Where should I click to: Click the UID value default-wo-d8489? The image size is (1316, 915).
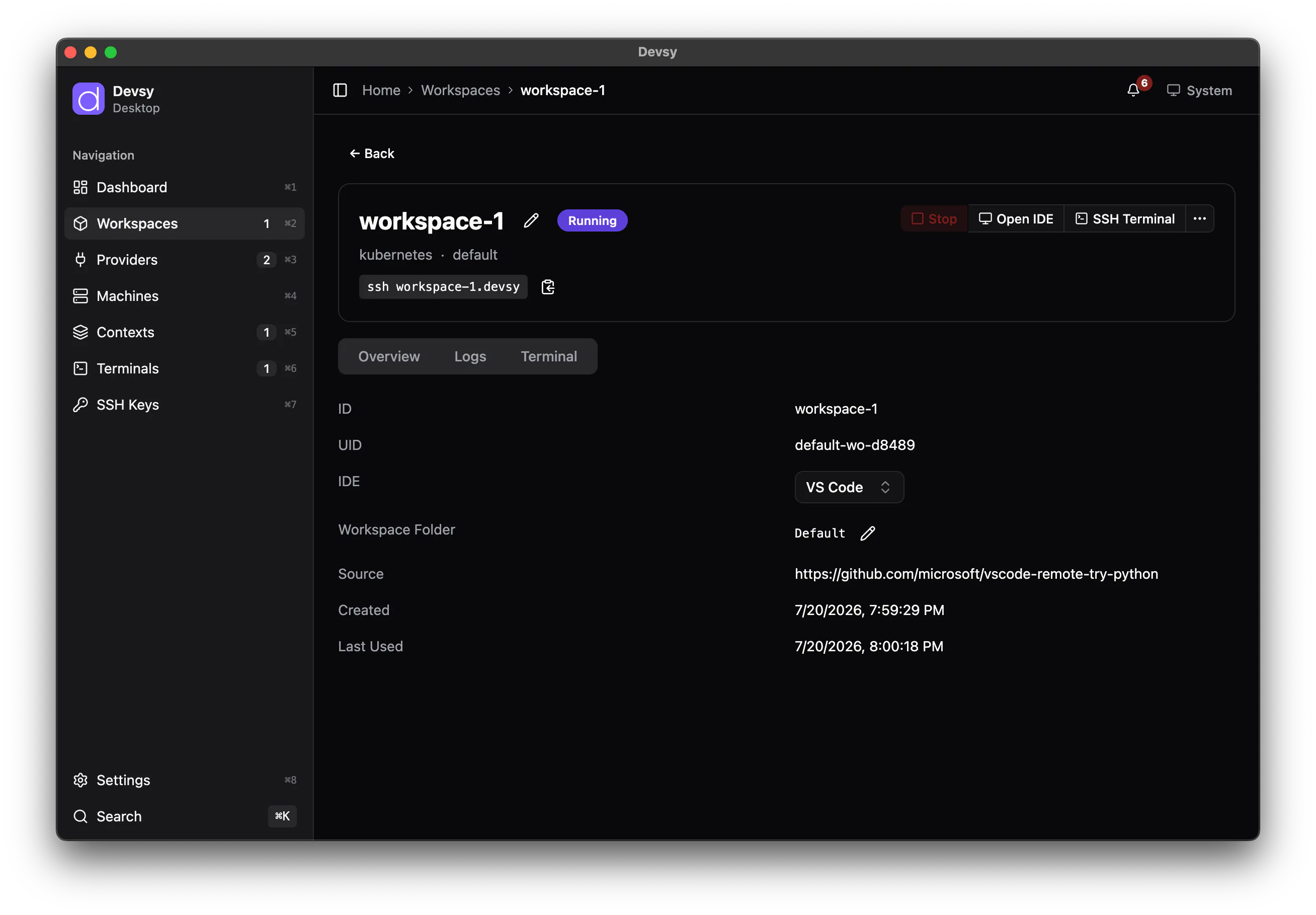854,445
